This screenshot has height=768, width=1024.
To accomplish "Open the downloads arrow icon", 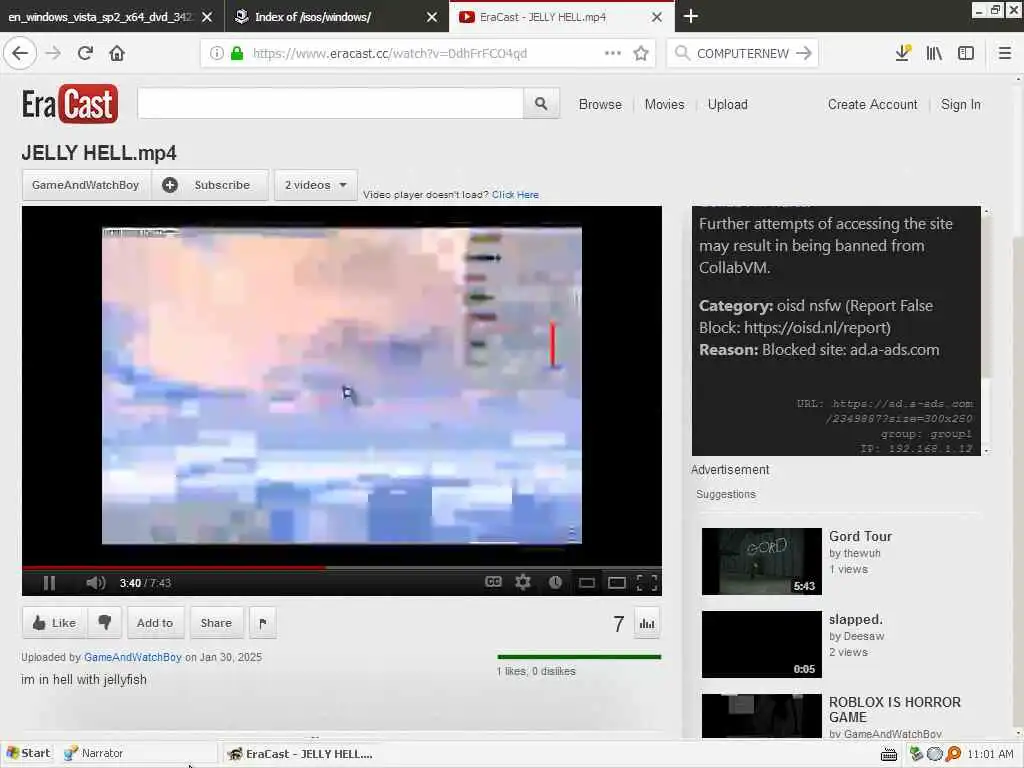I will coord(903,53).
